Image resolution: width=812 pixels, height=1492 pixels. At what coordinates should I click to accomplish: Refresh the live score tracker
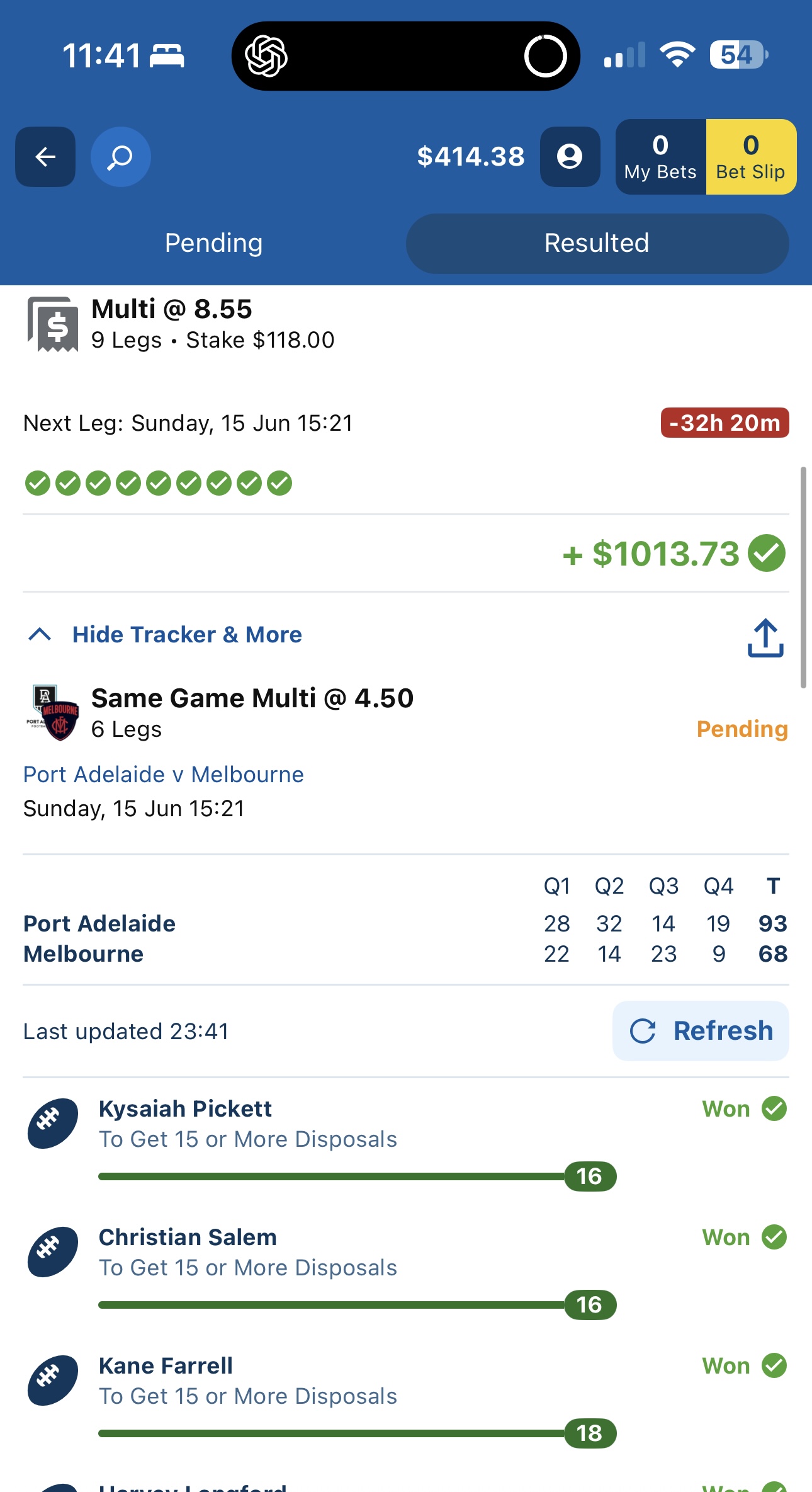point(701,1031)
